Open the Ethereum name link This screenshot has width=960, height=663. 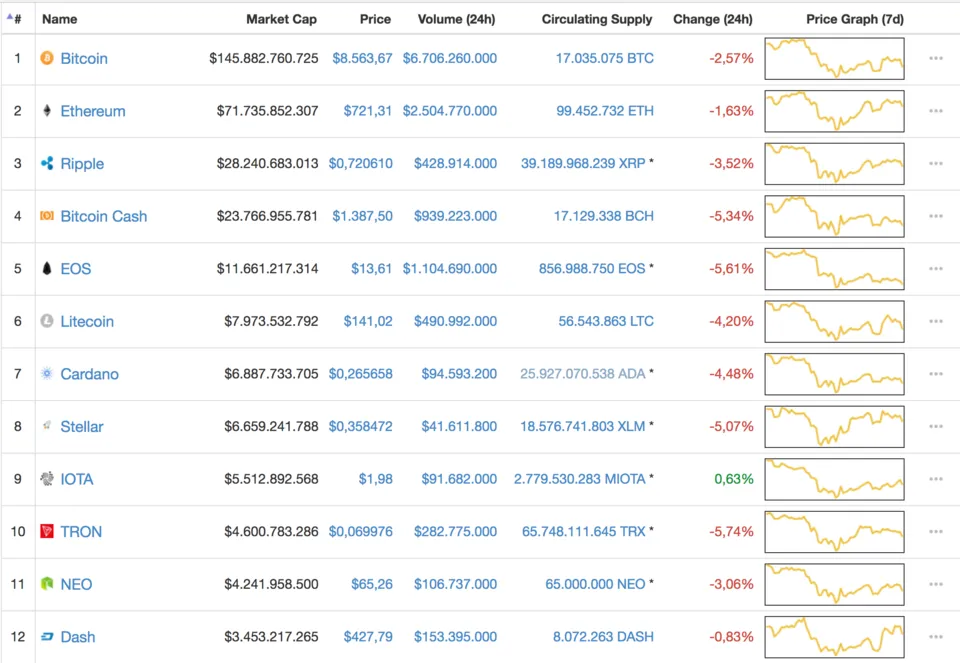pyautogui.click(x=92, y=111)
